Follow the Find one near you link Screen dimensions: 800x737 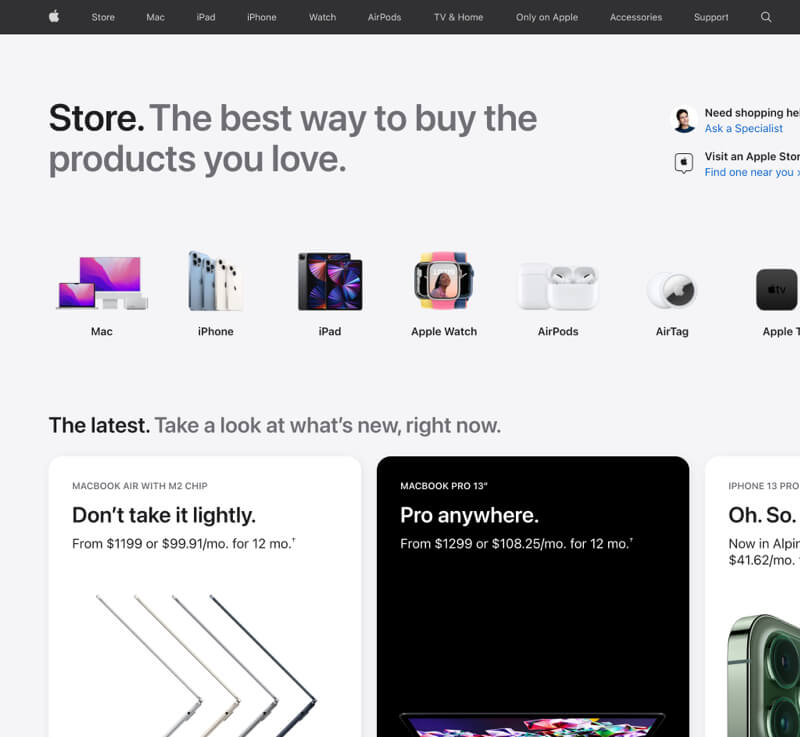point(752,172)
